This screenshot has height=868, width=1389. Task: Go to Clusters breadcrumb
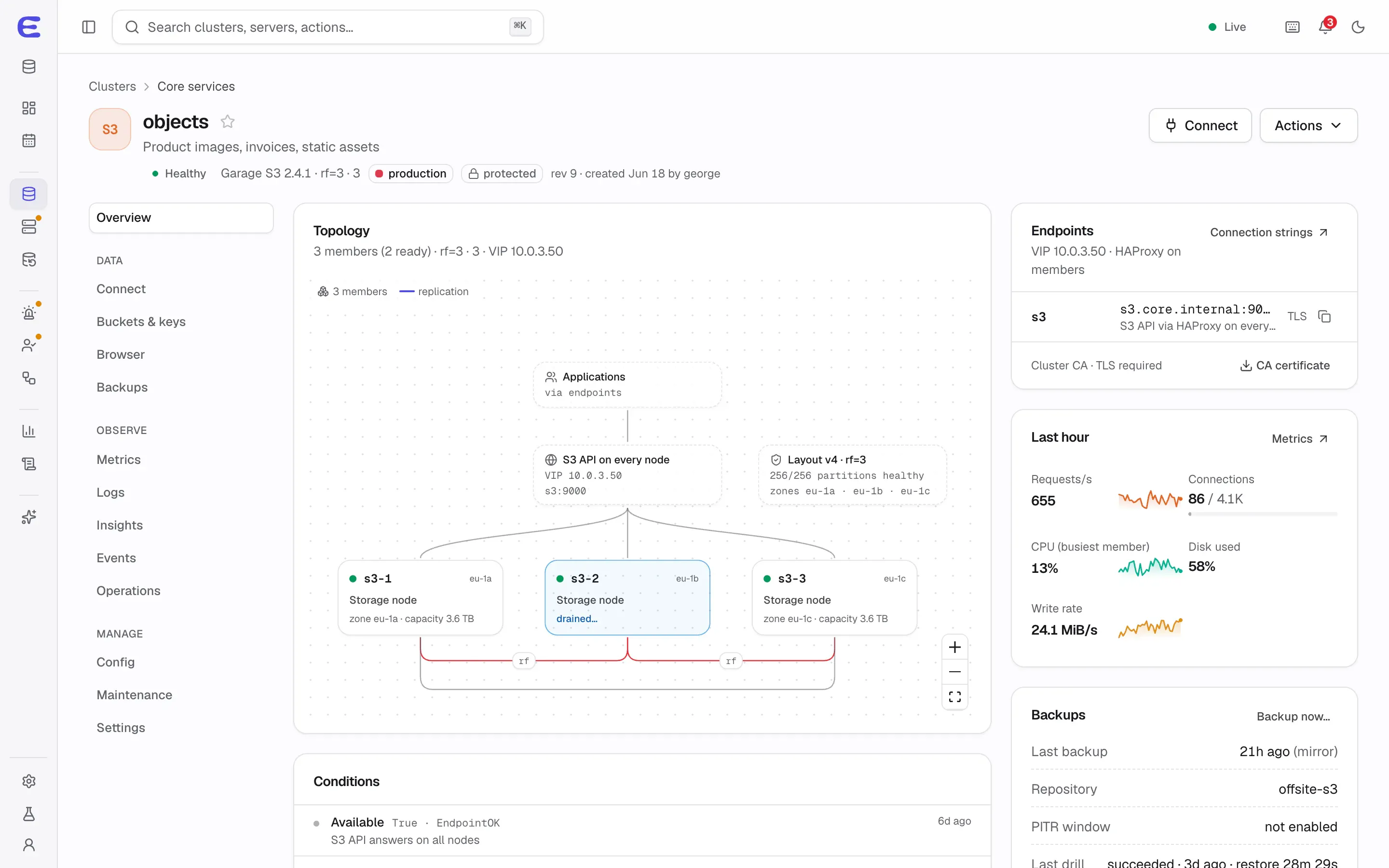click(112, 86)
